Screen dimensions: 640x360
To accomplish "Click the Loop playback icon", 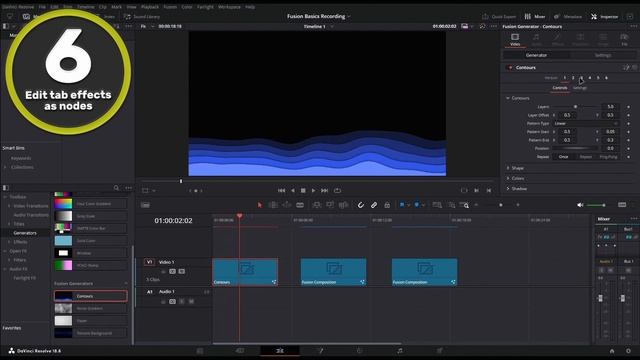I will click(337, 191).
